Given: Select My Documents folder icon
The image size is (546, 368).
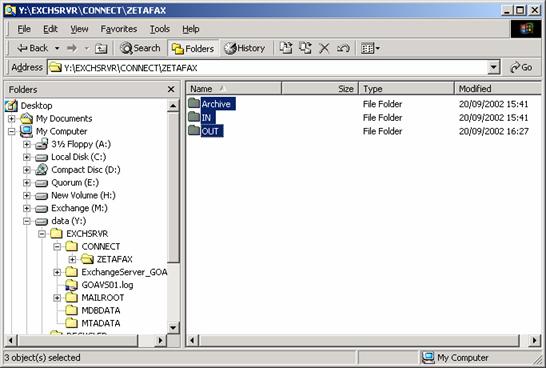Looking at the screenshot, I should tap(26, 118).
